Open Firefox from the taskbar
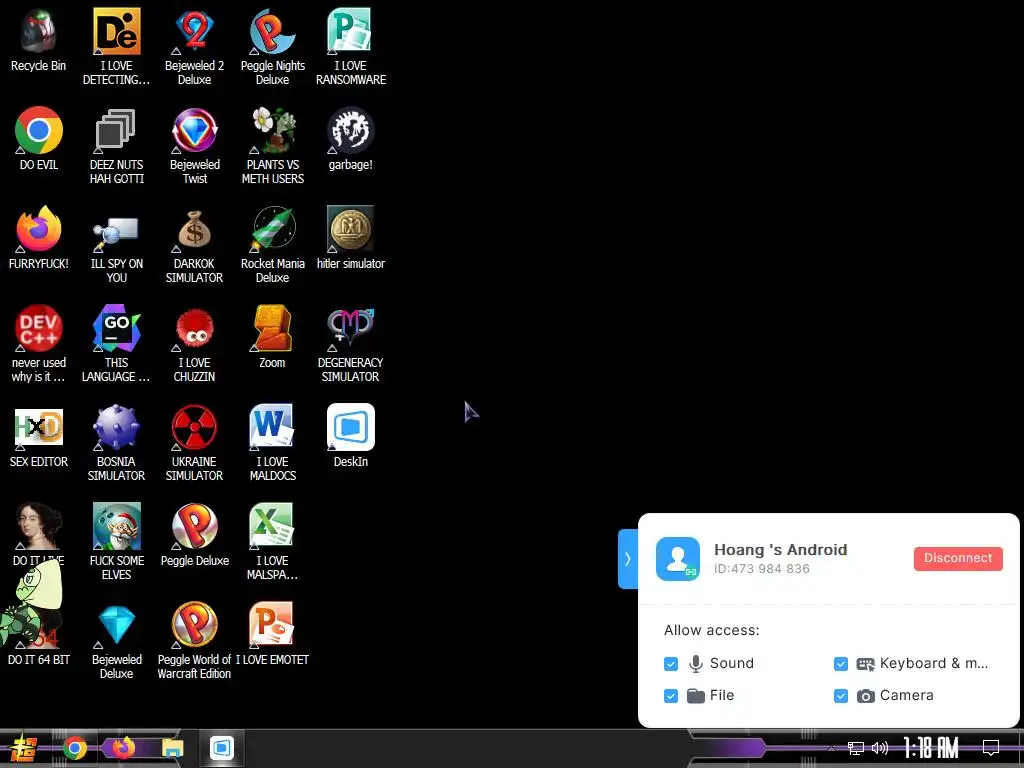The image size is (1024, 768). click(x=123, y=748)
